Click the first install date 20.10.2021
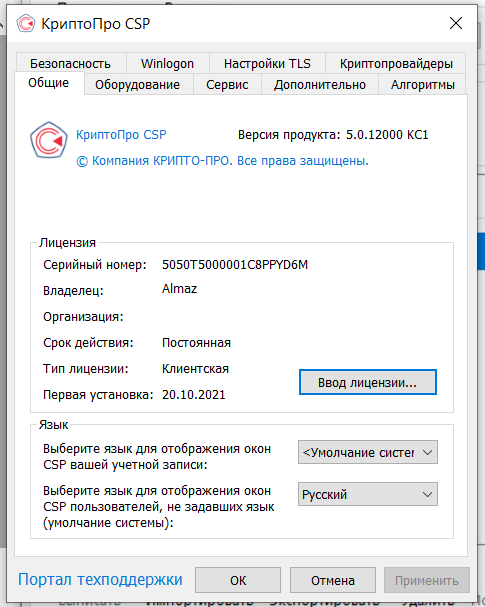 [x=194, y=395]
